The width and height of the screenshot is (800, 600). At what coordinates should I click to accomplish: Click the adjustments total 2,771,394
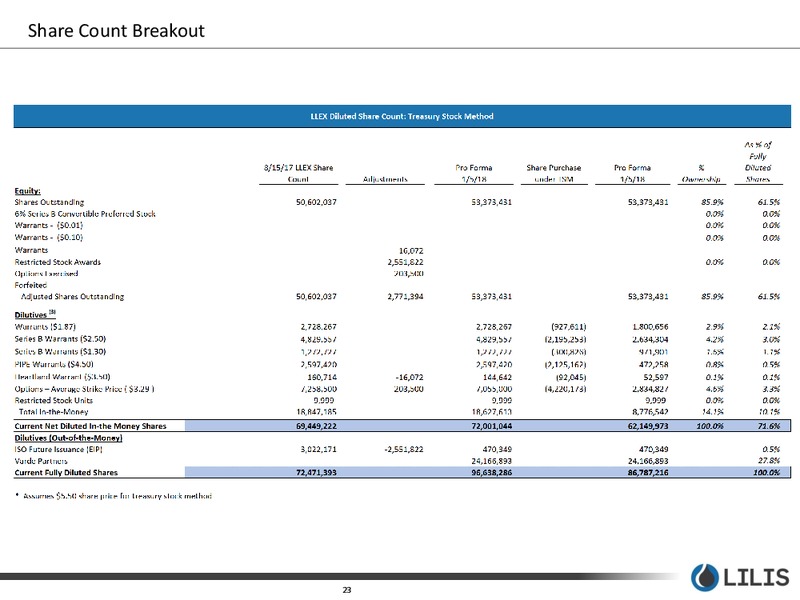pyautogui.click(x=406, y=296)
